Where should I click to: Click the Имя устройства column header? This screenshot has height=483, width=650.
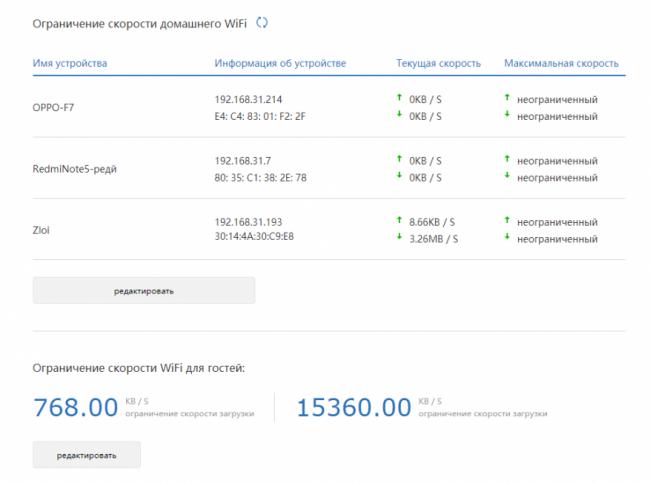pos(70,64)
